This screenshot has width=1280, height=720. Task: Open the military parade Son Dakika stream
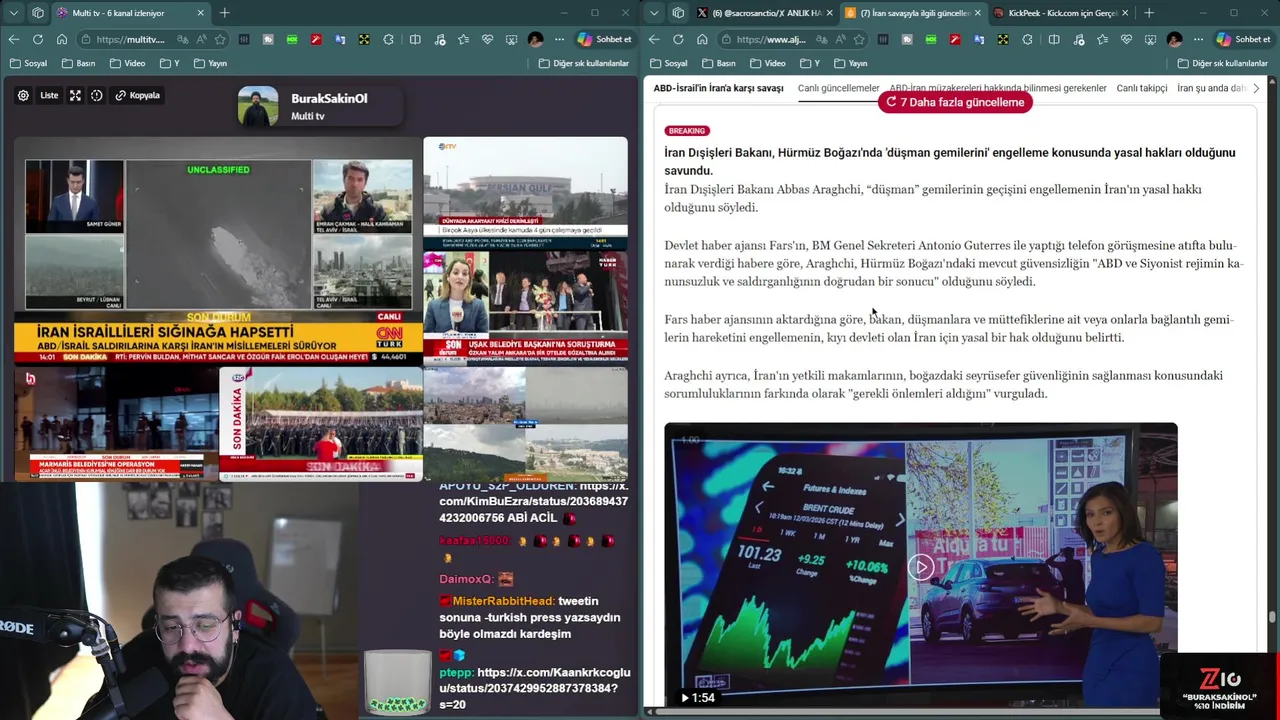[320, 423]
